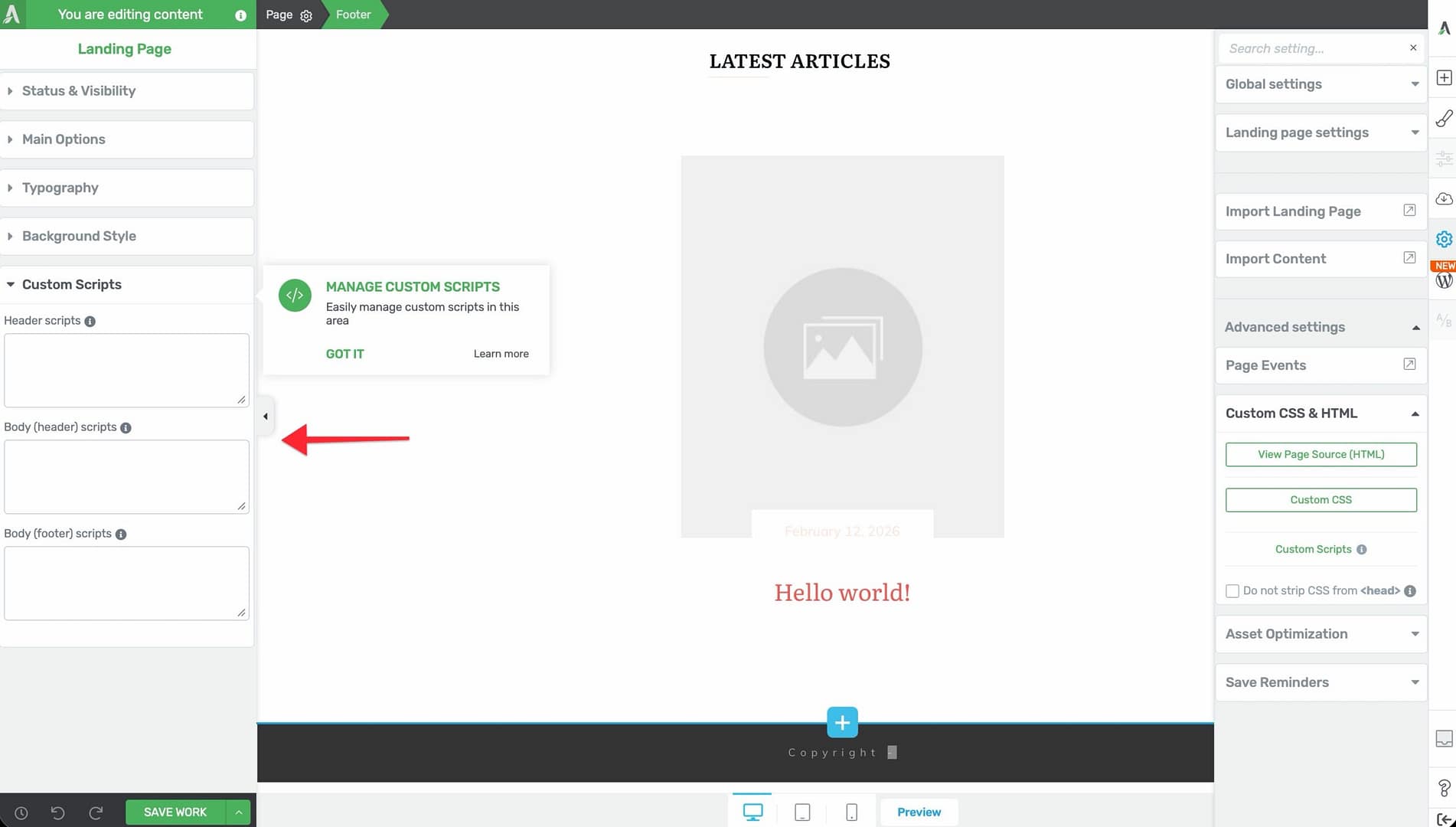This screenshot has height=827, width=1456.
Task: Switch to desktop preview icon
Action: coord(752,812)
